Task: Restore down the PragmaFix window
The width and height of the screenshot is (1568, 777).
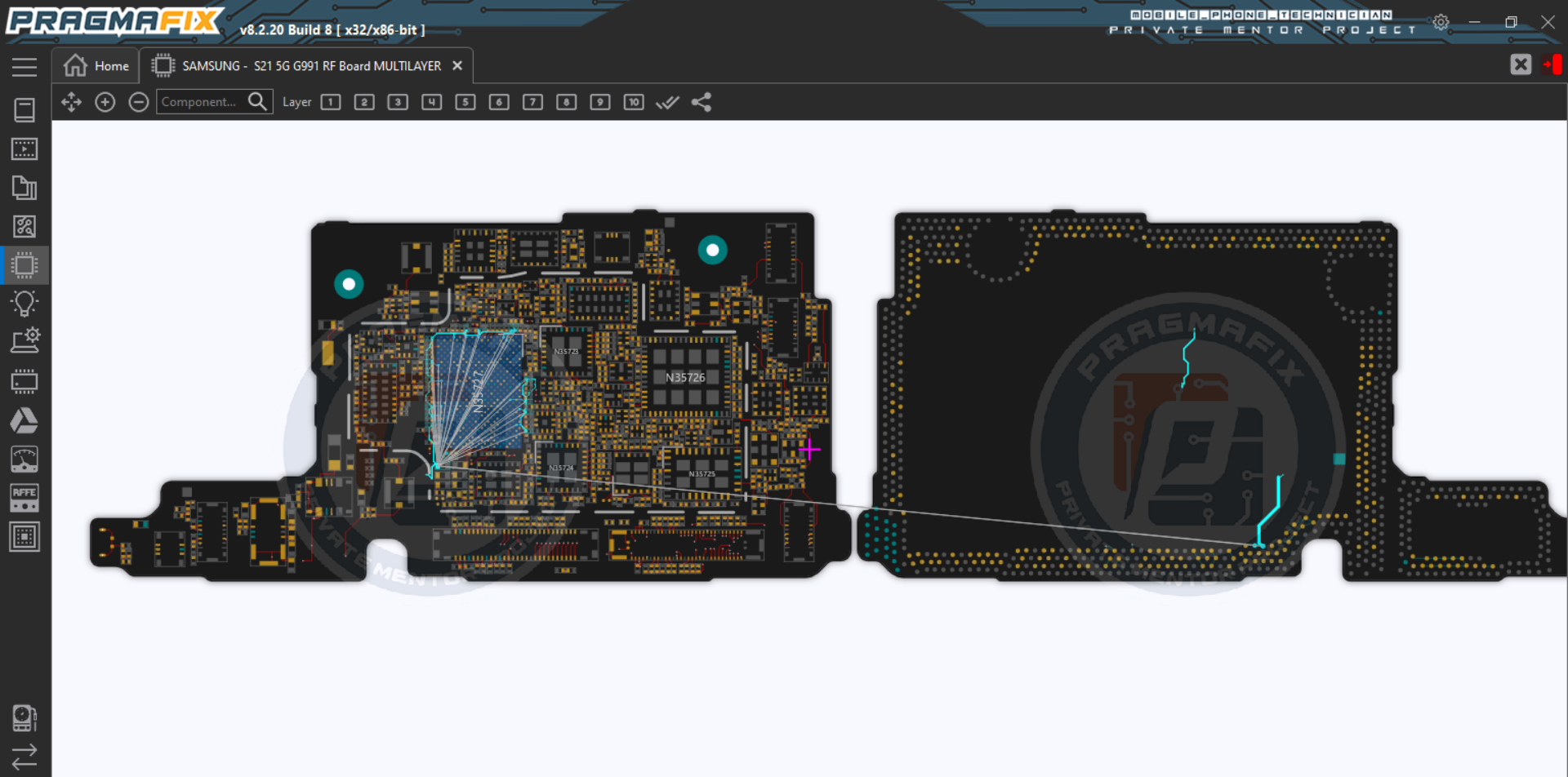Action: [x=1511, y=22]
